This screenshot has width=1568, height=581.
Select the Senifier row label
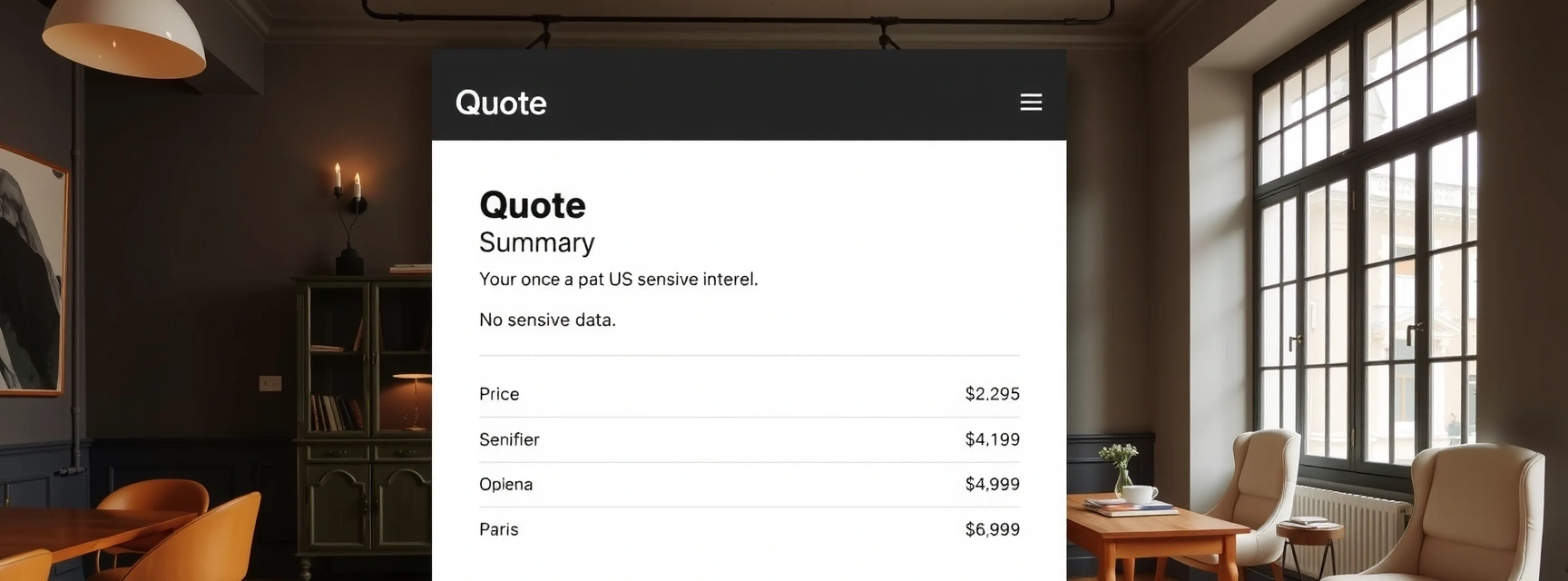coord(509,439)
